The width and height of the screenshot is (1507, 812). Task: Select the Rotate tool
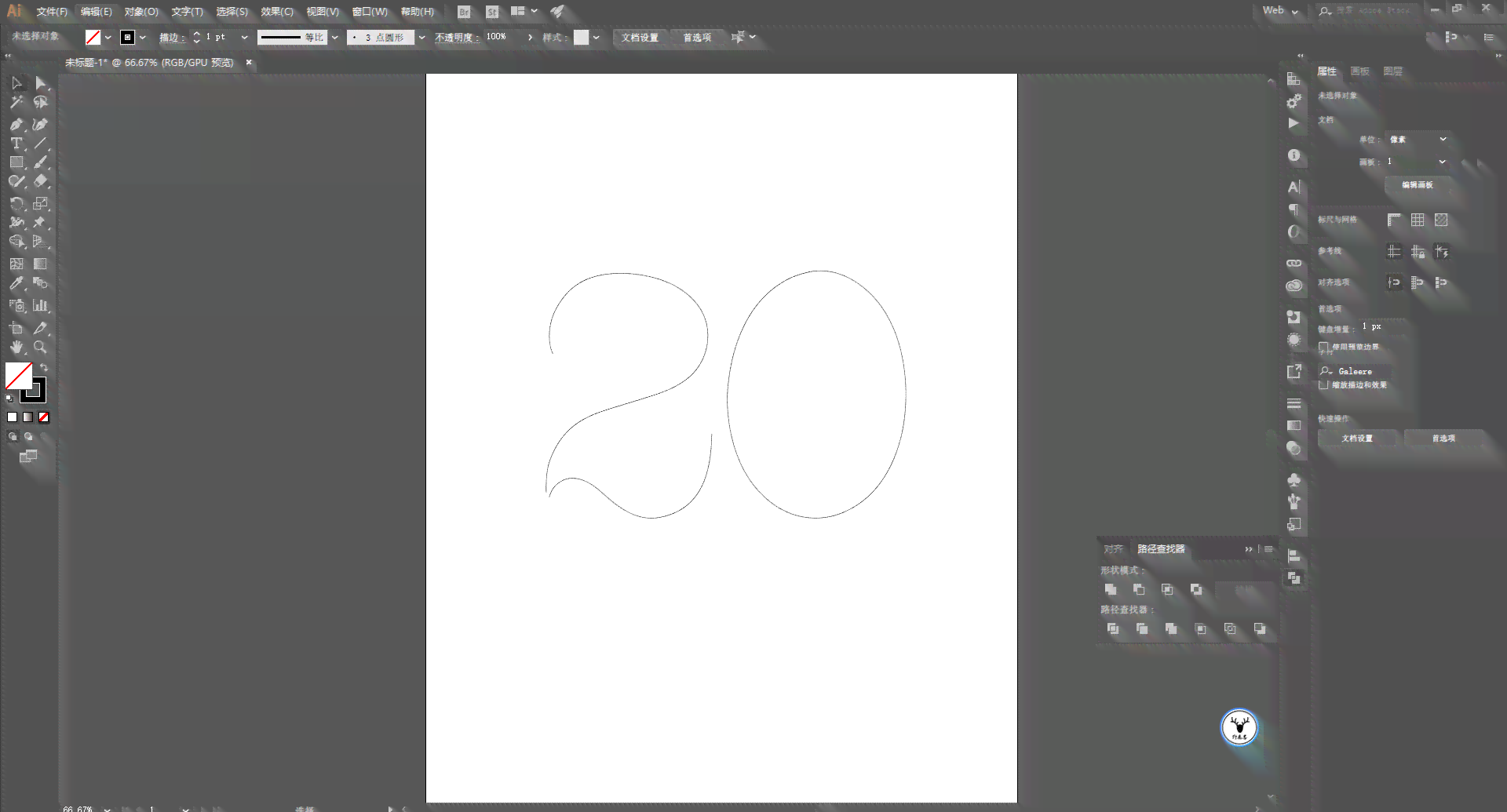coord(16,204)
